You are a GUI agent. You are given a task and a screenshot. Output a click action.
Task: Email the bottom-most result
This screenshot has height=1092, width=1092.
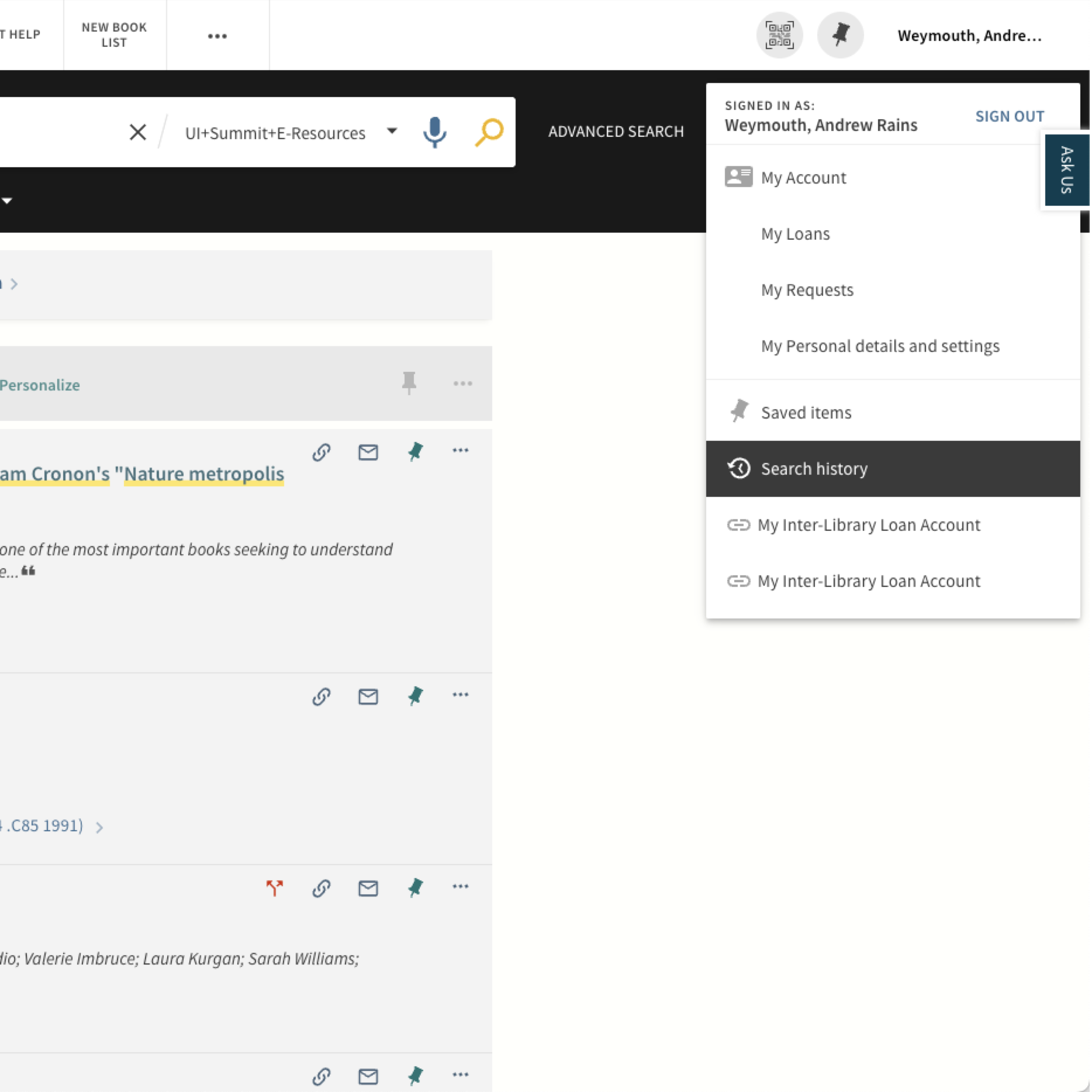click(368, 1076)
